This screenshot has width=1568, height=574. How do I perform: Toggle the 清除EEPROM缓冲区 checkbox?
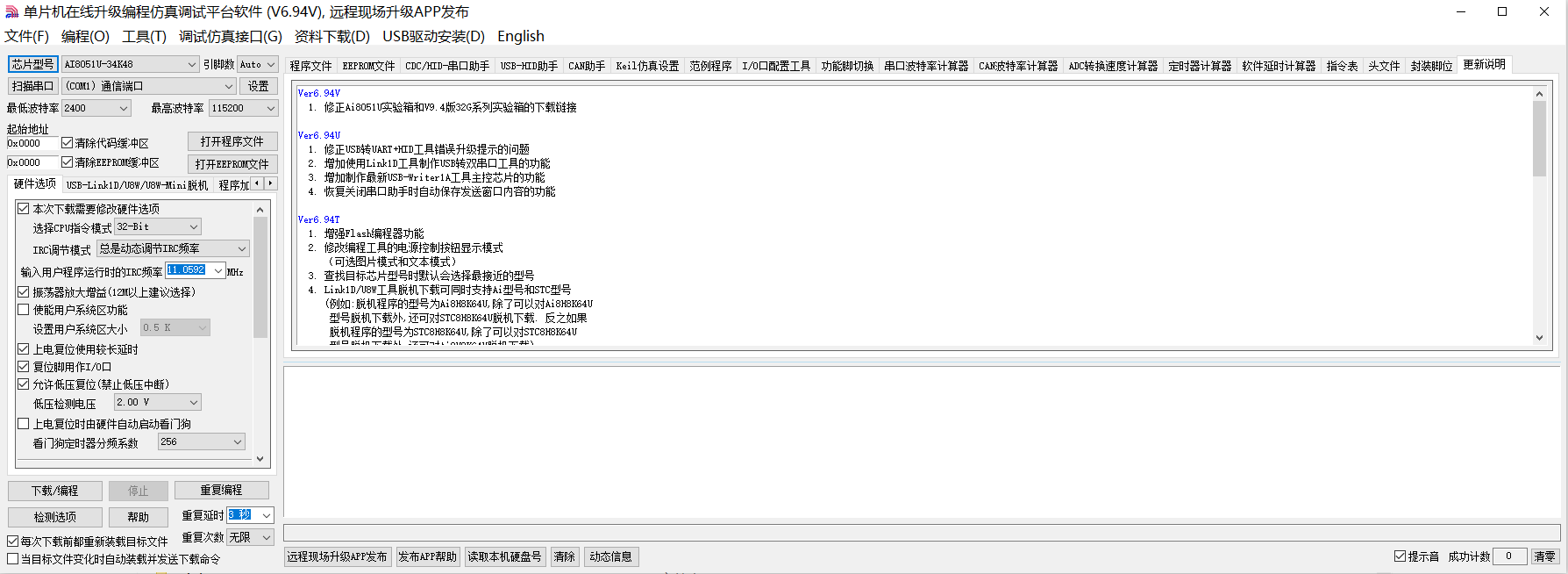(67, 162)
